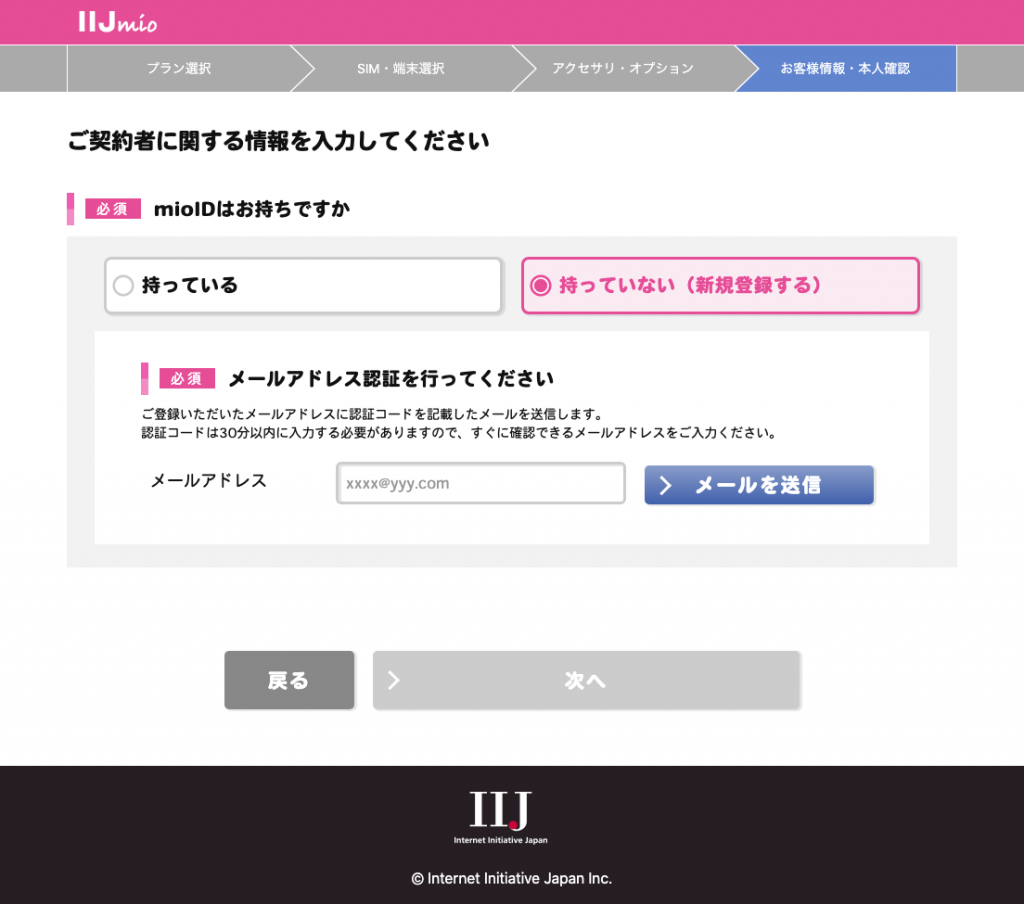Select 持っていない（新規登録する） radio option

click(720, 285)
